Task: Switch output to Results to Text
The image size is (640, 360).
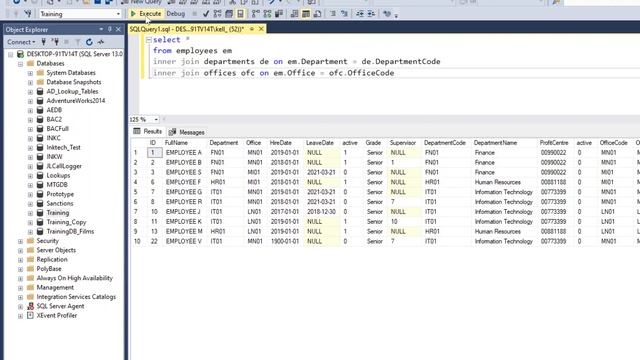Action: pyautogui.click(x=294, y=14)
